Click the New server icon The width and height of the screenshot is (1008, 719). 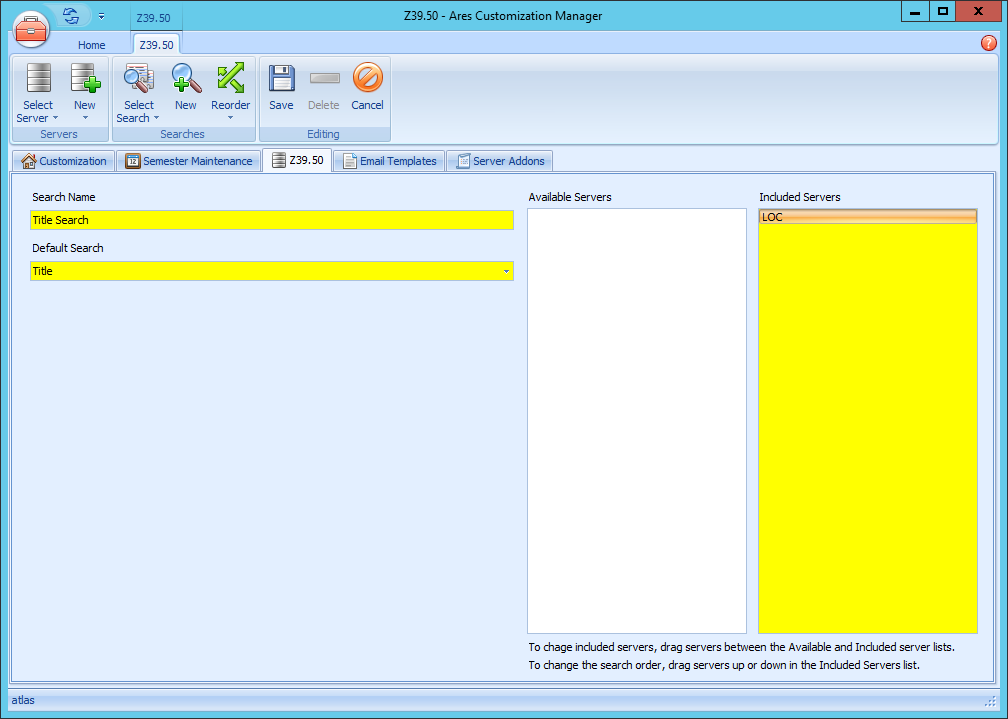[x=85, y=80]
